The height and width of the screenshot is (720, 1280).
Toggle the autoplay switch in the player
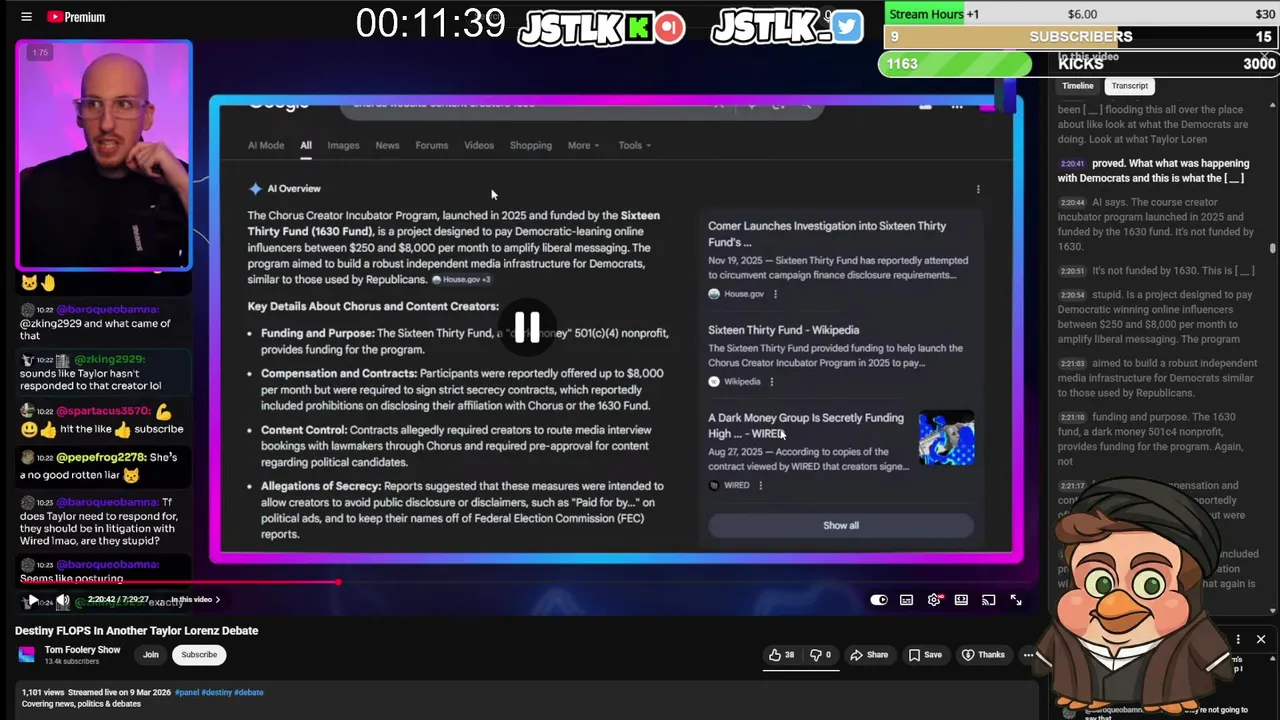879,600
